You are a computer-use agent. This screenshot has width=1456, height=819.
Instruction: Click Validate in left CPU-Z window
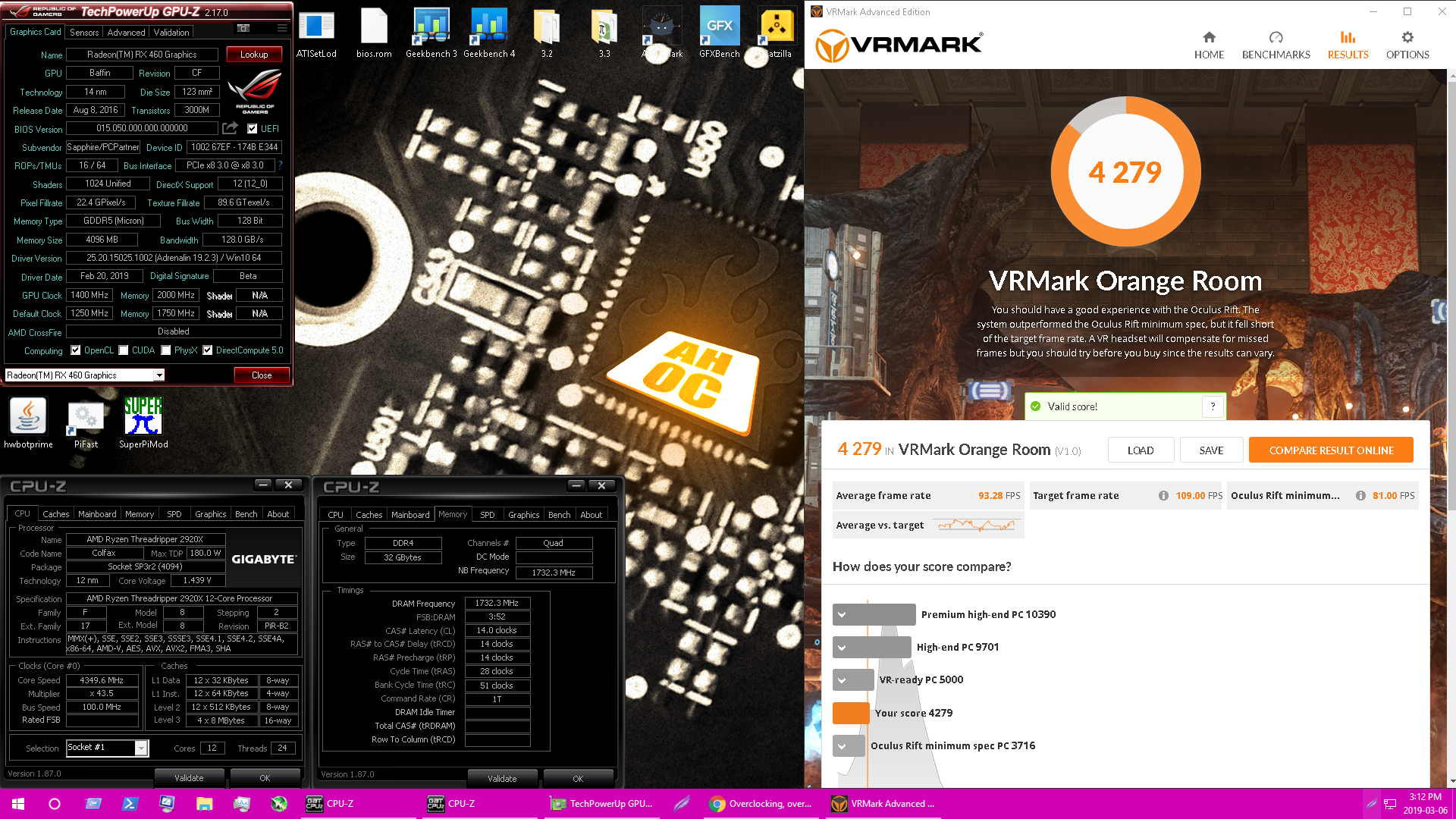pyautogui.click(x=189, y=778)
